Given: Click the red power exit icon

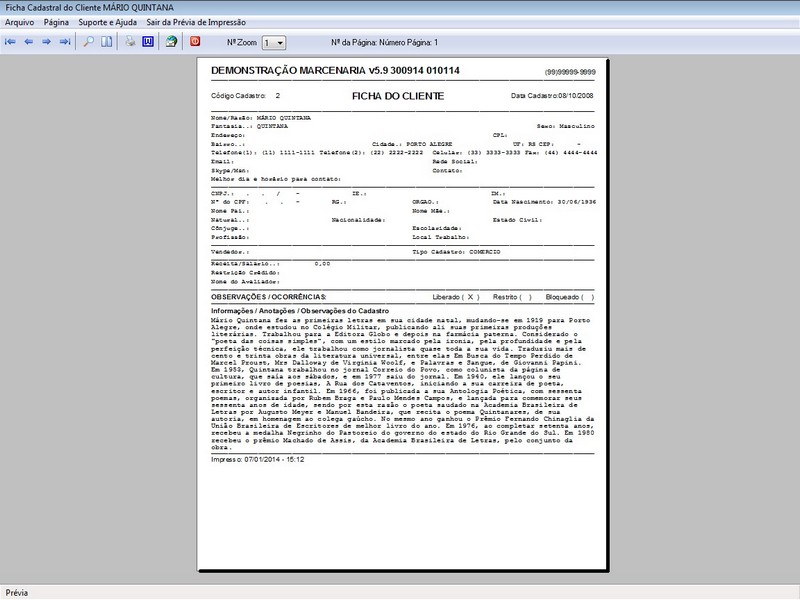Looking at the screenshot, I should coord(196,42).
